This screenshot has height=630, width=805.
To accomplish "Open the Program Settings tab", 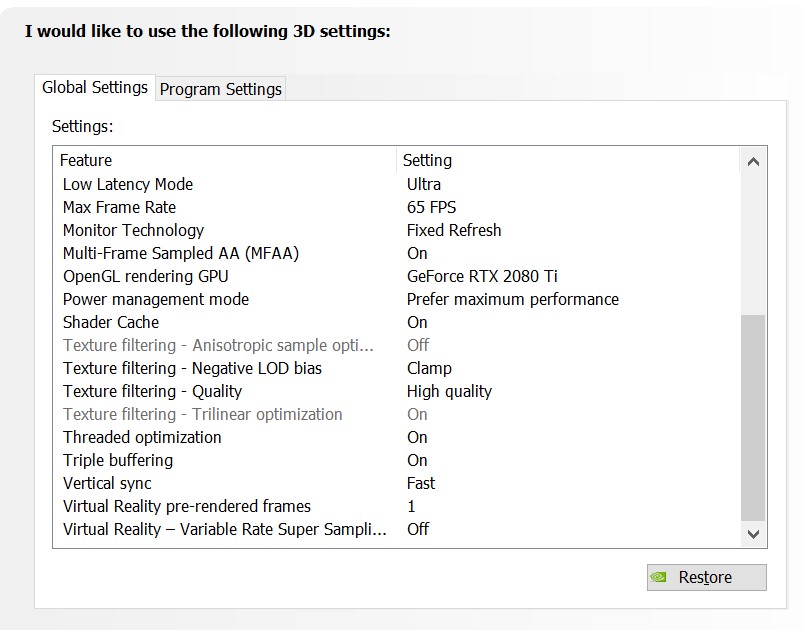I will [220, 89].
